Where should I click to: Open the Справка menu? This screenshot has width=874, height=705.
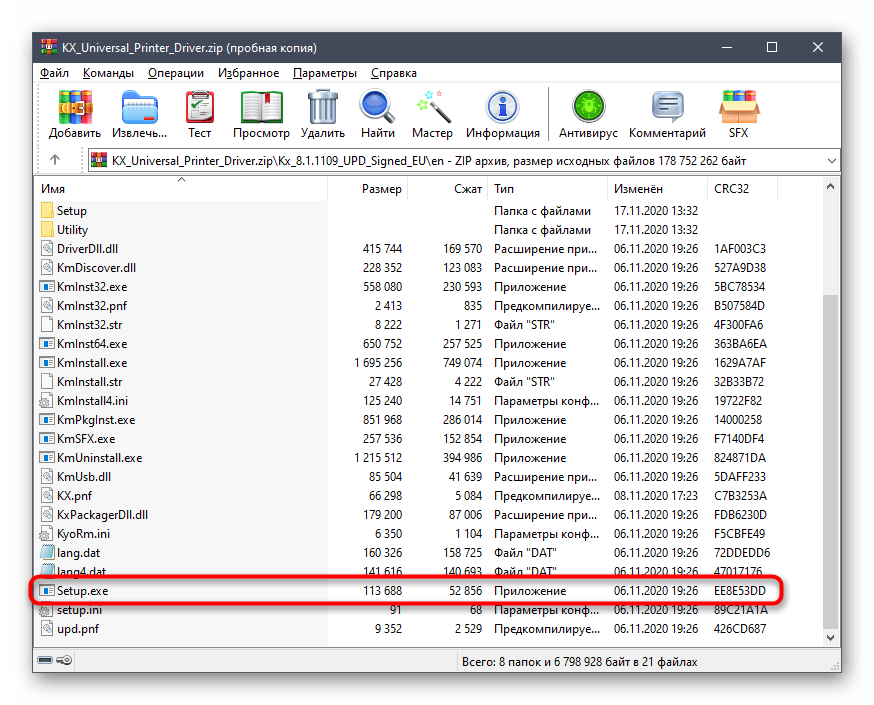394,73
